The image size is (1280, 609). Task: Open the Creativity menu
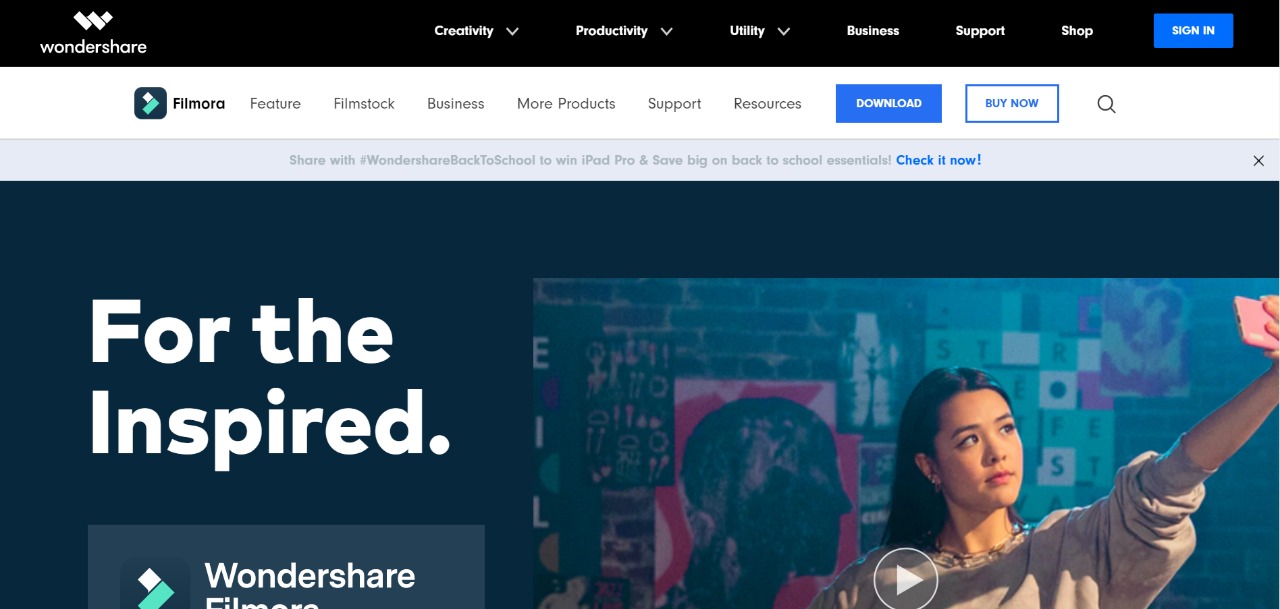coord(464,31)
